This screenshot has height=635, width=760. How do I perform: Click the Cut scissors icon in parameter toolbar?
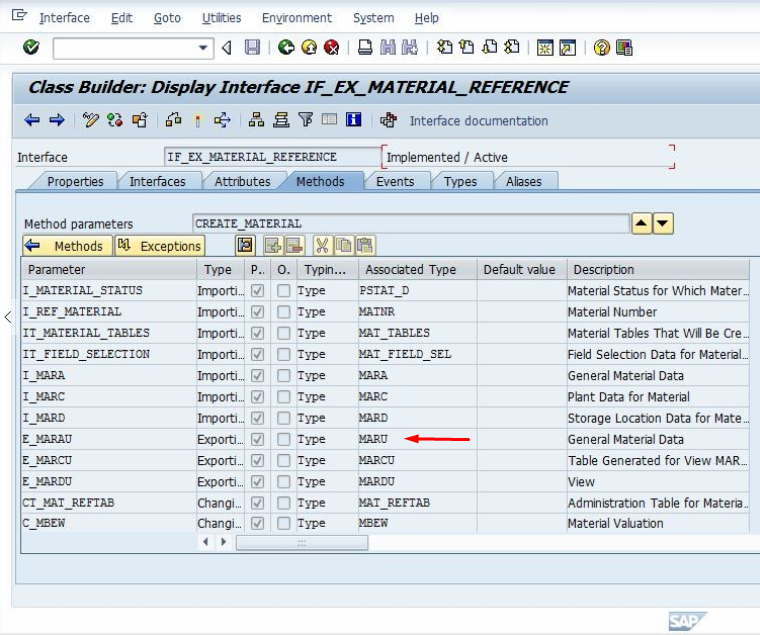(322, 245)
